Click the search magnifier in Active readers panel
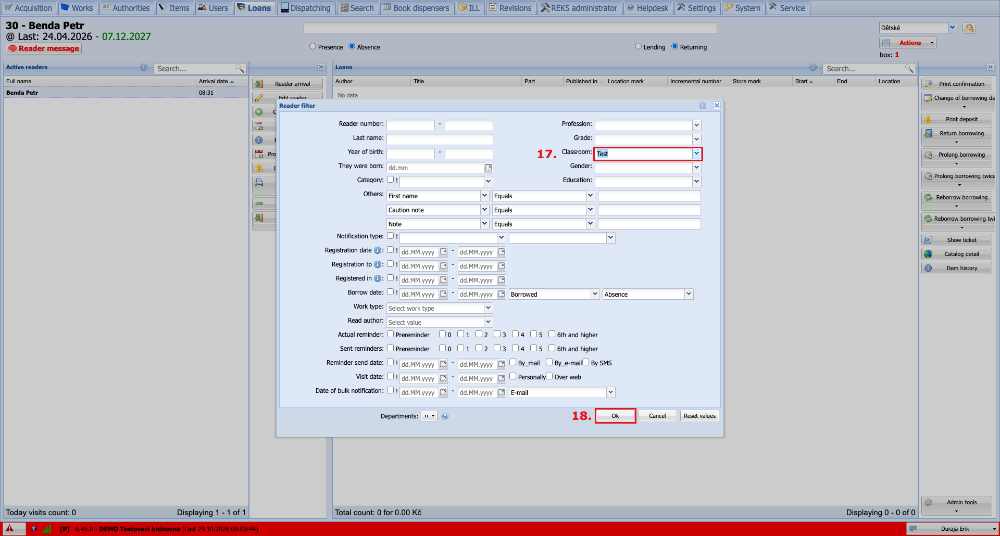The image size is (1000, 536). tap(240, 68)
